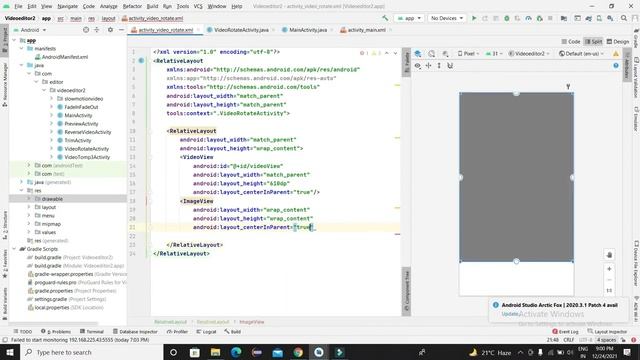Click the gutter icon beside RelativeLayout line 2
The height and width of the screenshot is (360, 640).
pyautogui.click(x=141, y=60)
